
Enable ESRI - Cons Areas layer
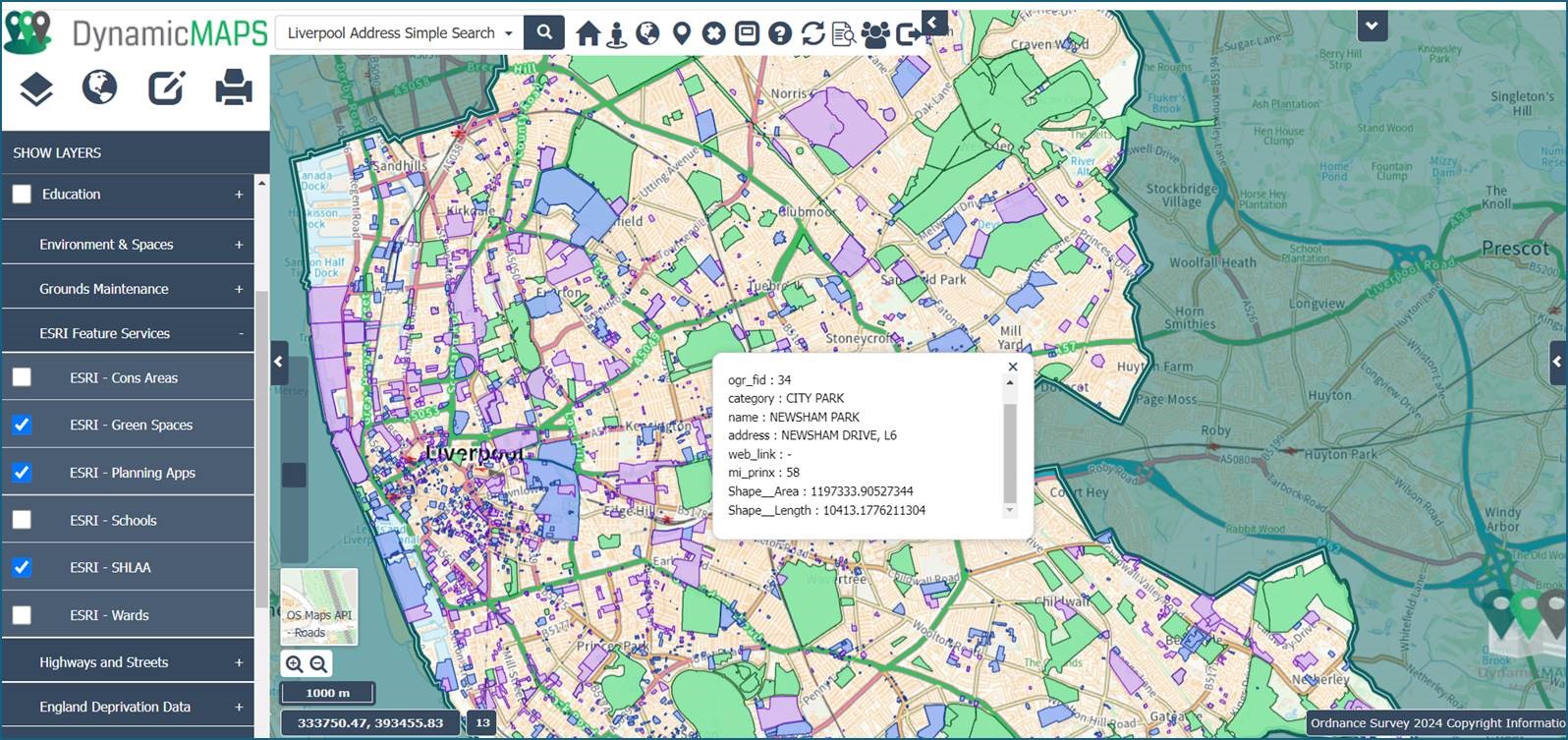(22, 377)
